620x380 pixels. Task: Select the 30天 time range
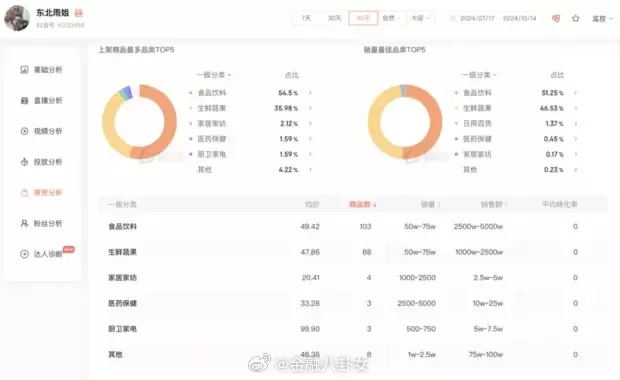click(335, 18)
